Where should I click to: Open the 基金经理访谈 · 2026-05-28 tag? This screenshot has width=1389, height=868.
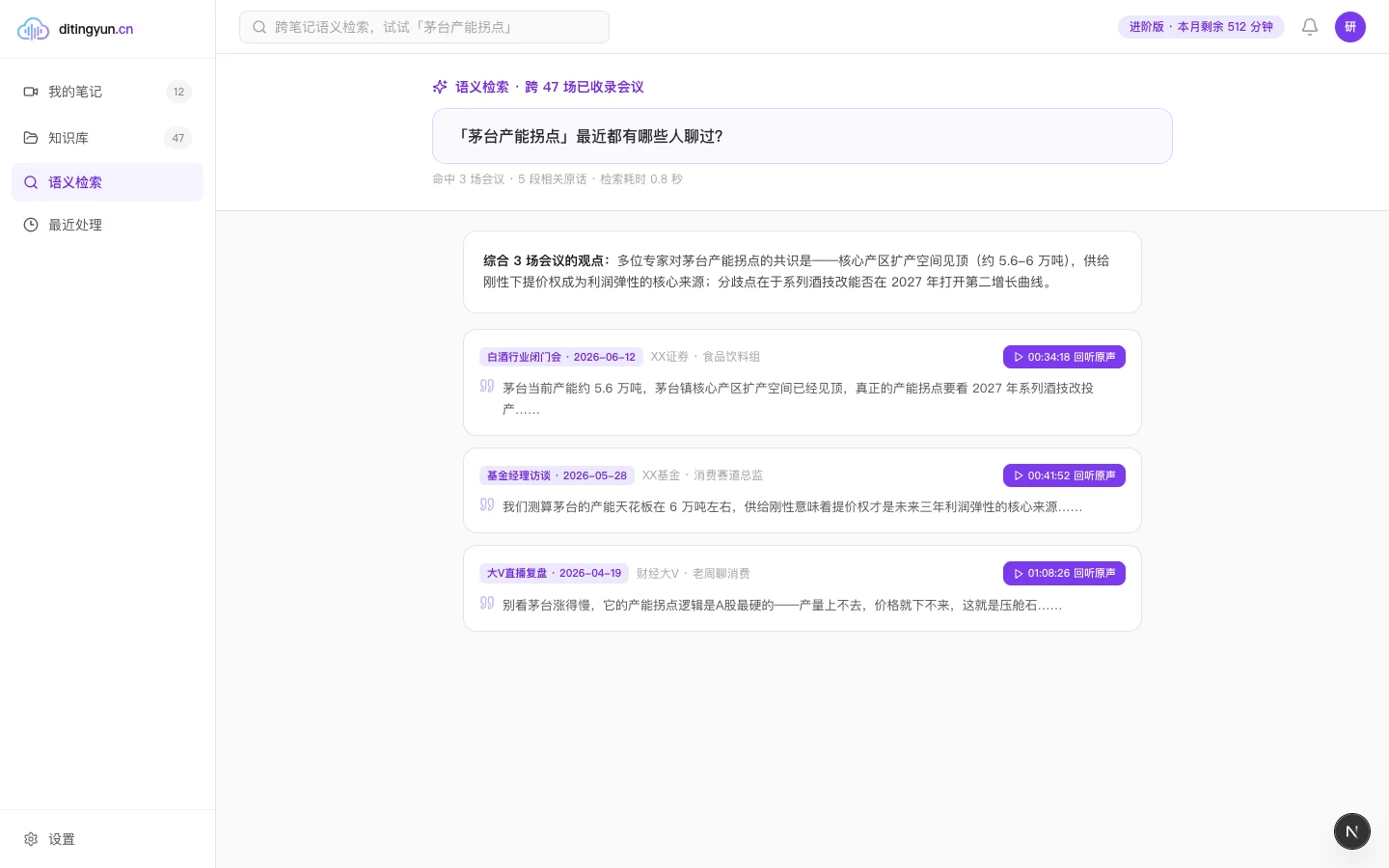(x=557, y=475)
